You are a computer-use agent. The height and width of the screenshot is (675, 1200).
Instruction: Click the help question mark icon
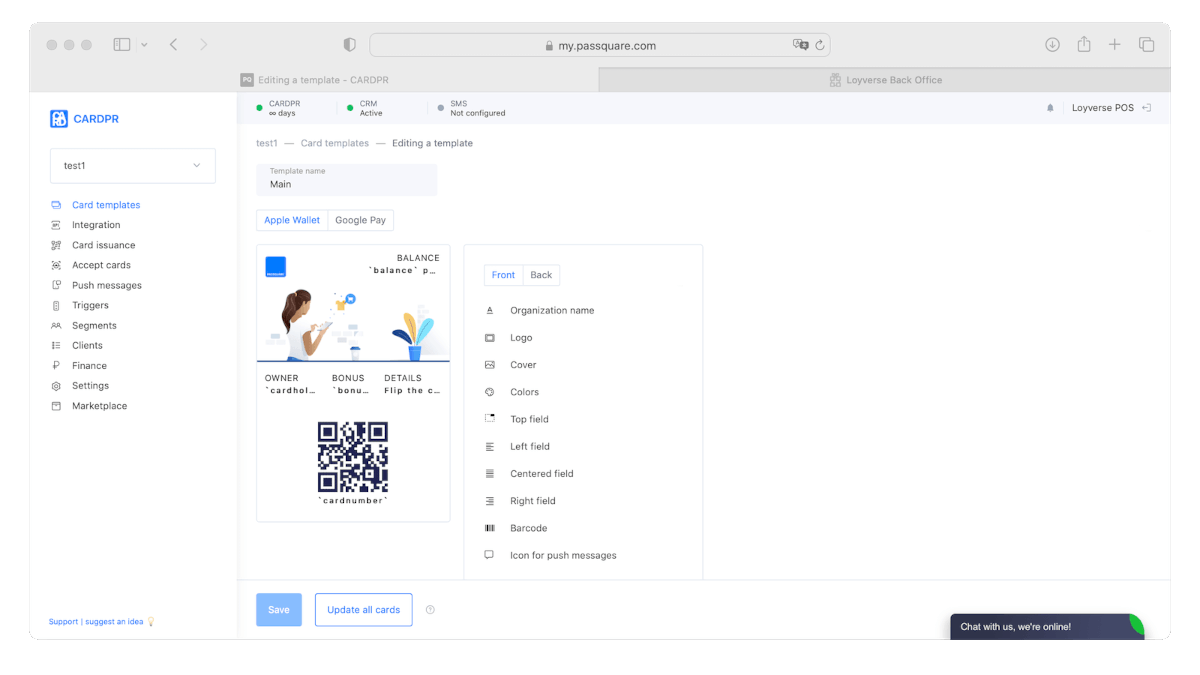(x=430, y=610)
